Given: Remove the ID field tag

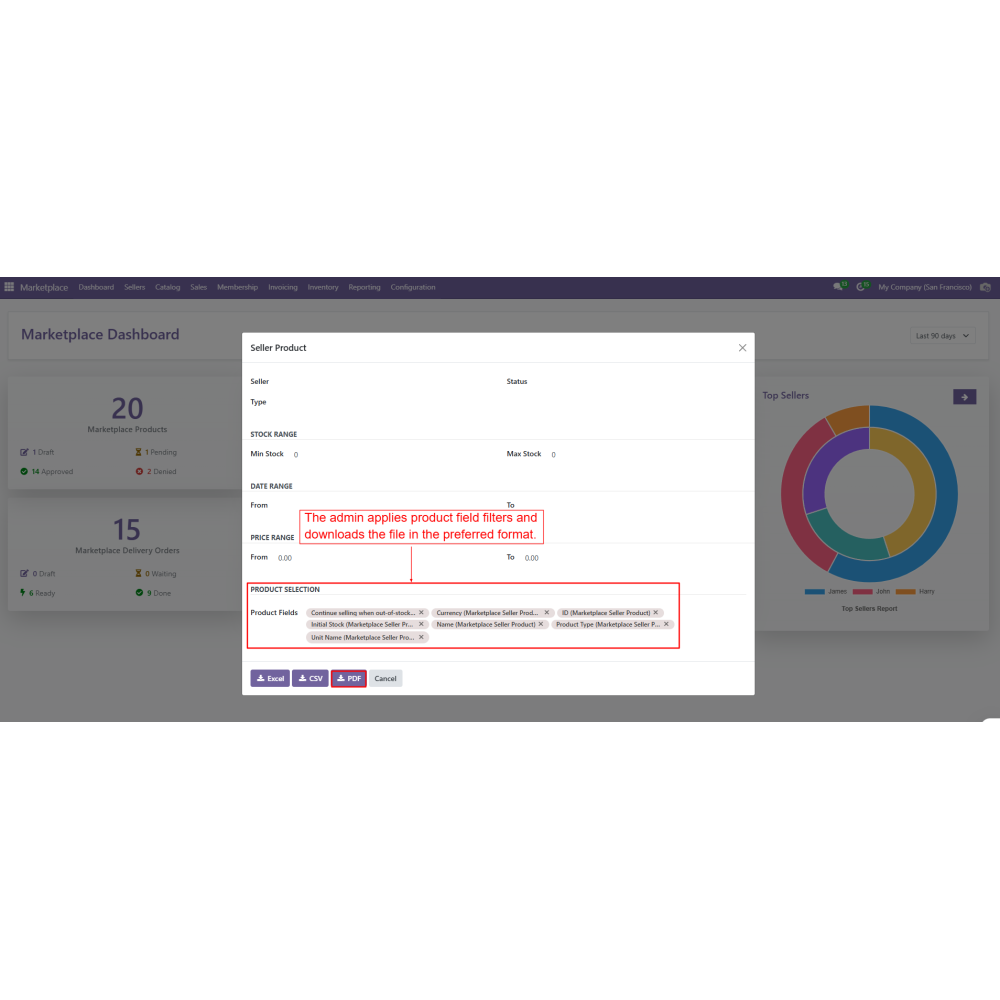Looking at the screenshot, I should [656, 612].
